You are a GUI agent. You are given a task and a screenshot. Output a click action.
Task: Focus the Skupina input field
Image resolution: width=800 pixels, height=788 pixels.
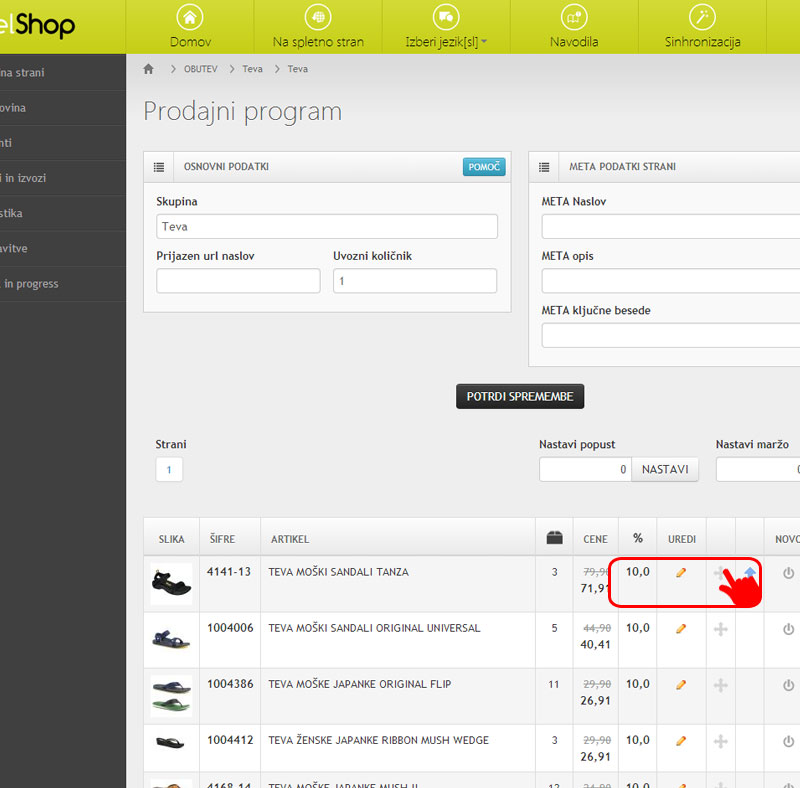[x=327, y=226]
